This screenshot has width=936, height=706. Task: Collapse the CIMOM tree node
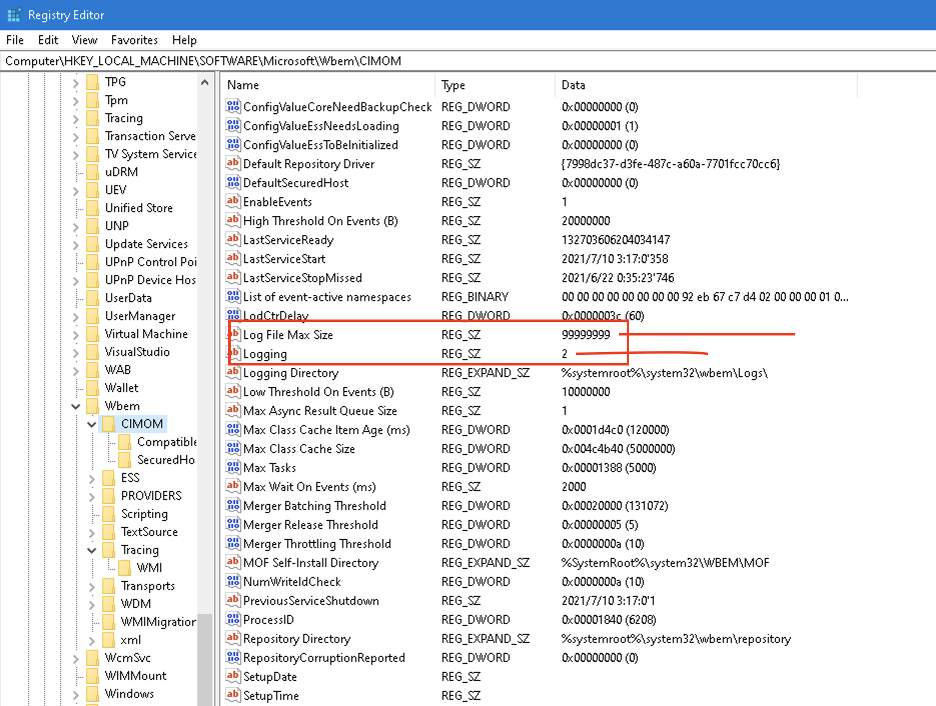pyautogui.click(x=92, y=424)
